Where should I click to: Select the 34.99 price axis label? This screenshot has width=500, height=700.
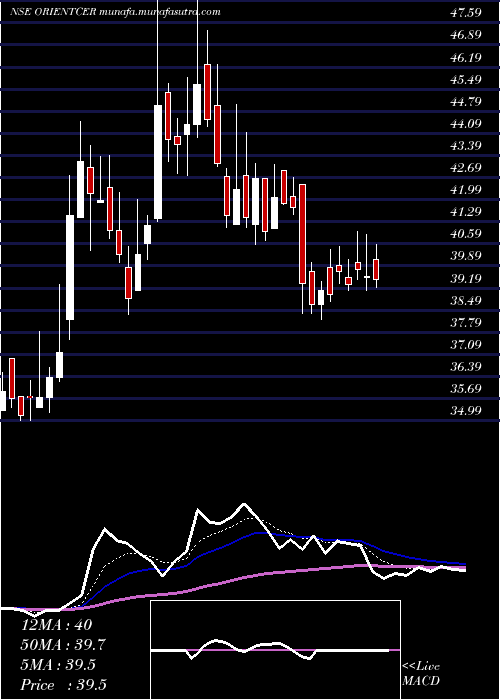466,410
